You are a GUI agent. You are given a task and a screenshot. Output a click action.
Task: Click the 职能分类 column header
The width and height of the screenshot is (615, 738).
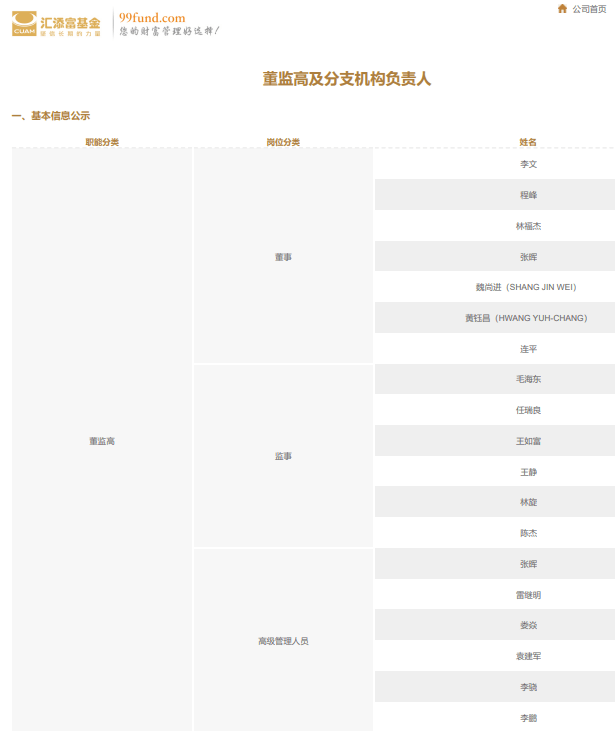(x=102, y=142)
